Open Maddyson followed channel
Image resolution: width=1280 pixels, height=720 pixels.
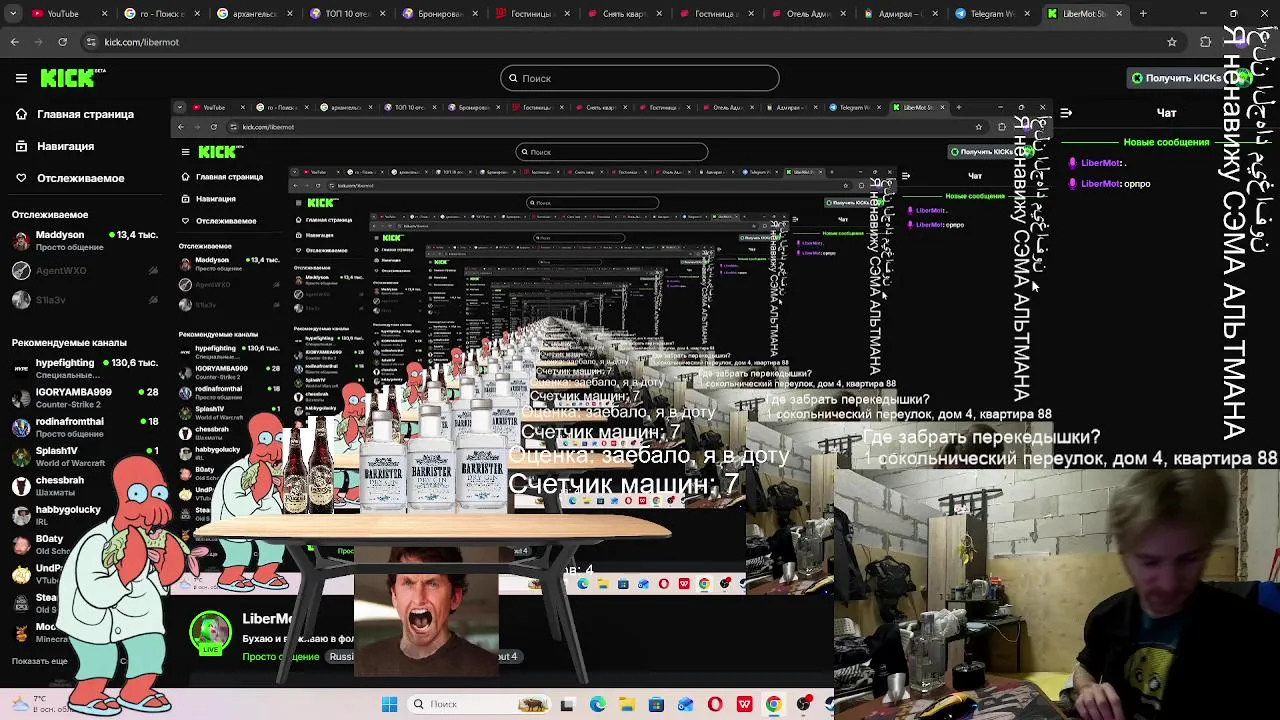pyautogui.click(x=85, y=241)
